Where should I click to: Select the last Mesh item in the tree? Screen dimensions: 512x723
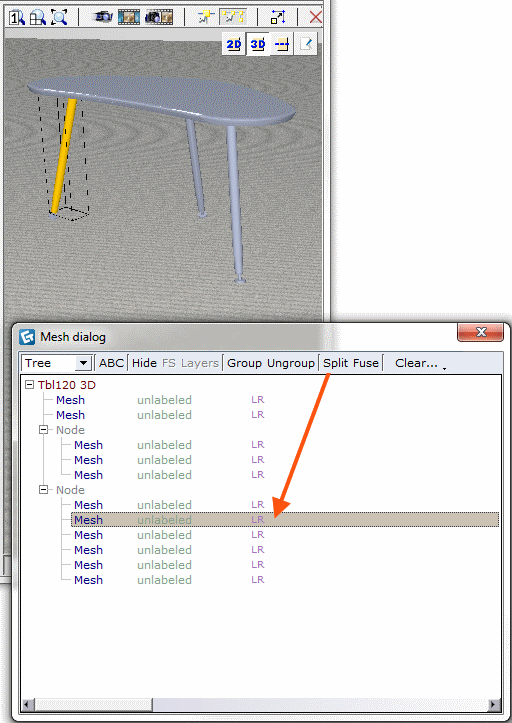pyautogui.click(x=89, y=580)
